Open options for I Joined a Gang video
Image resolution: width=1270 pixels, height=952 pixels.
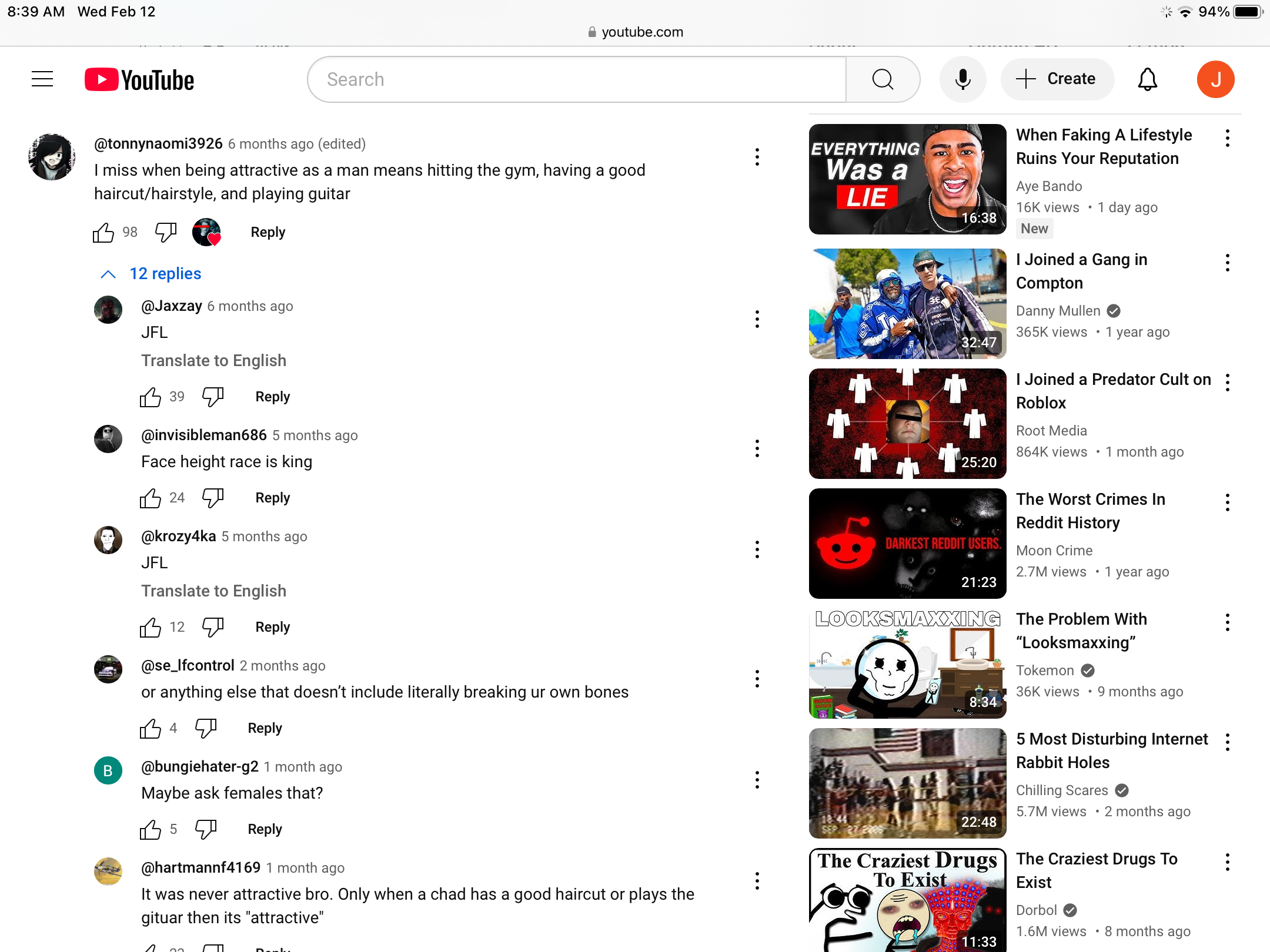[x=1227, y=263]
